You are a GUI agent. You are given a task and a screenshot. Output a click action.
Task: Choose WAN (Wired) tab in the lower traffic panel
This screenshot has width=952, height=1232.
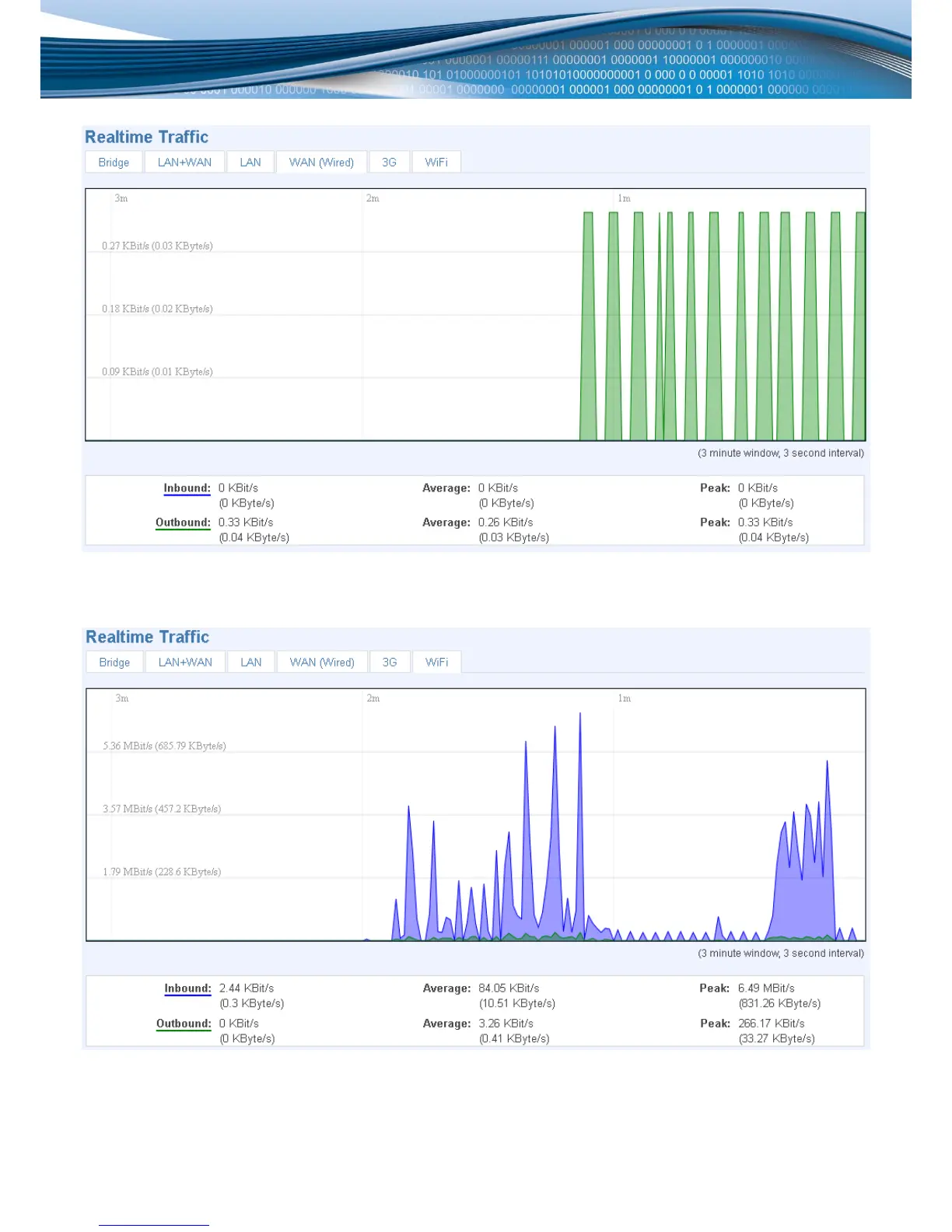(x=322, y=663)
